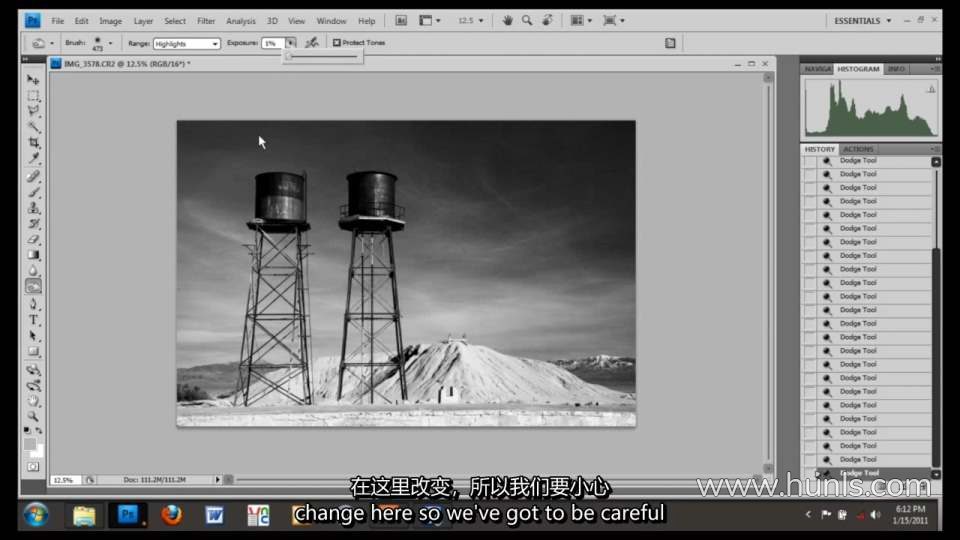This screenshot has height=540, width=960.
Task: Pick the Clone Stamp tool
Action: (34, 208)
